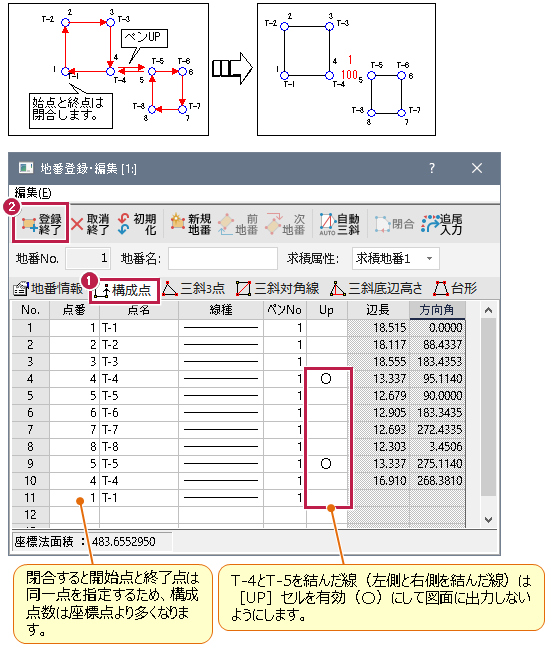545x648 pixels.
Task: Switch to the 構成点 tab
Action: [124, 290]
